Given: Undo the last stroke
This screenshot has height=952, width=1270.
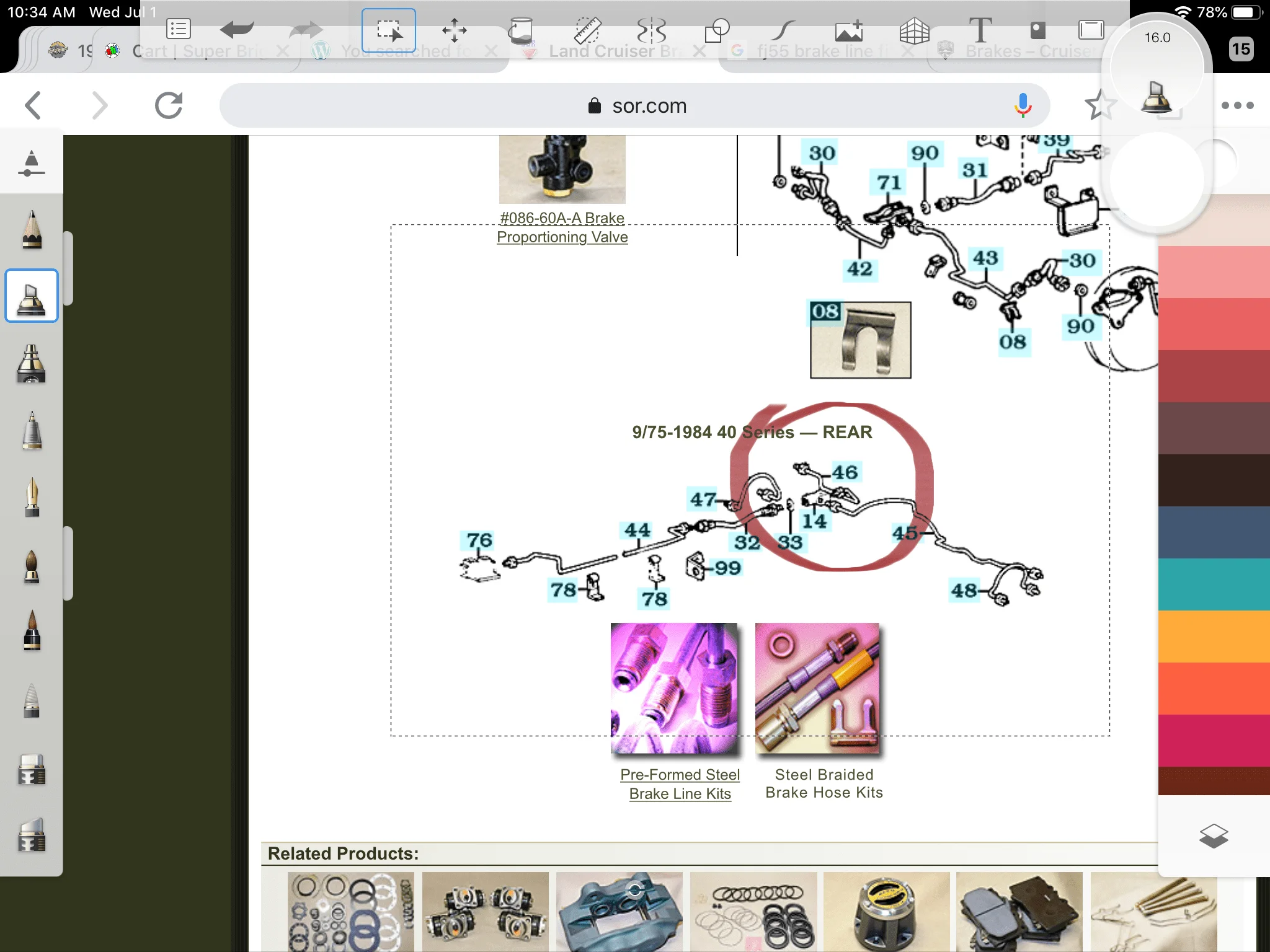Looking at the screenshot, I should [x=237, y=29].
